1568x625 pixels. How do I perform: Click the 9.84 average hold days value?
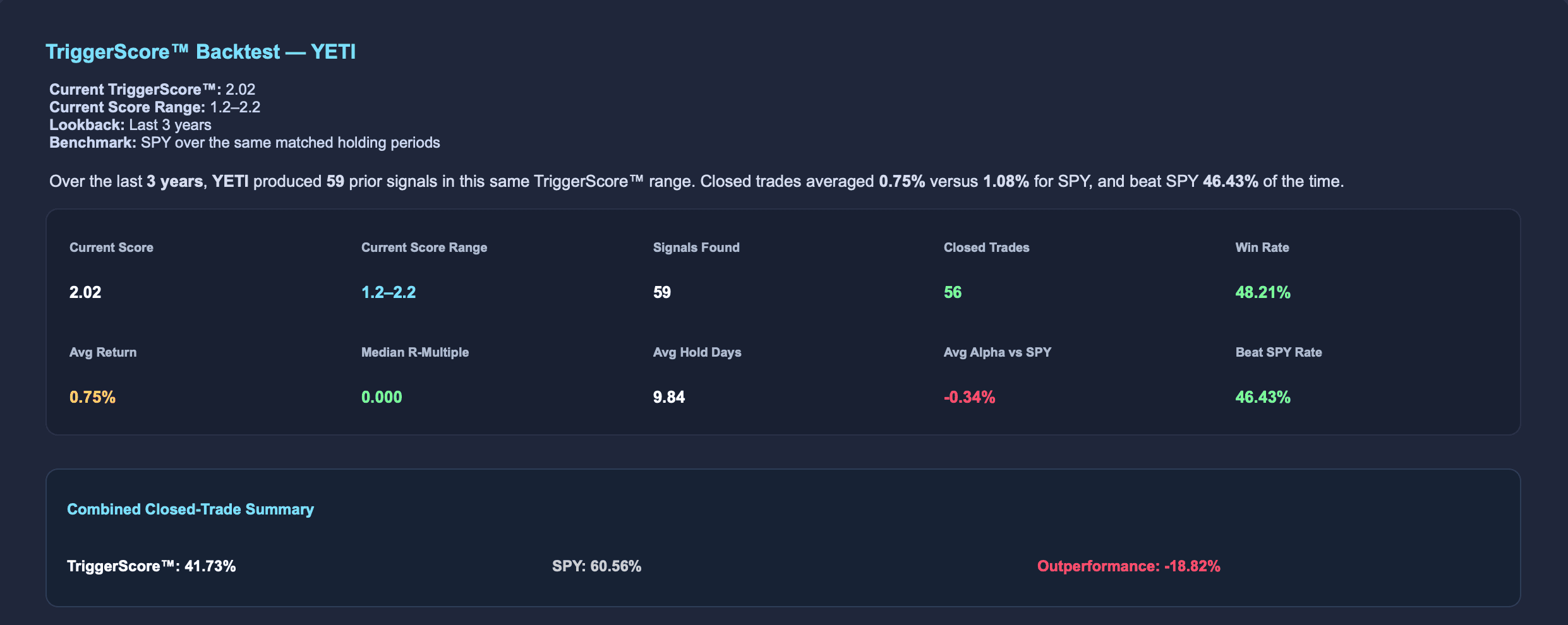669,397
